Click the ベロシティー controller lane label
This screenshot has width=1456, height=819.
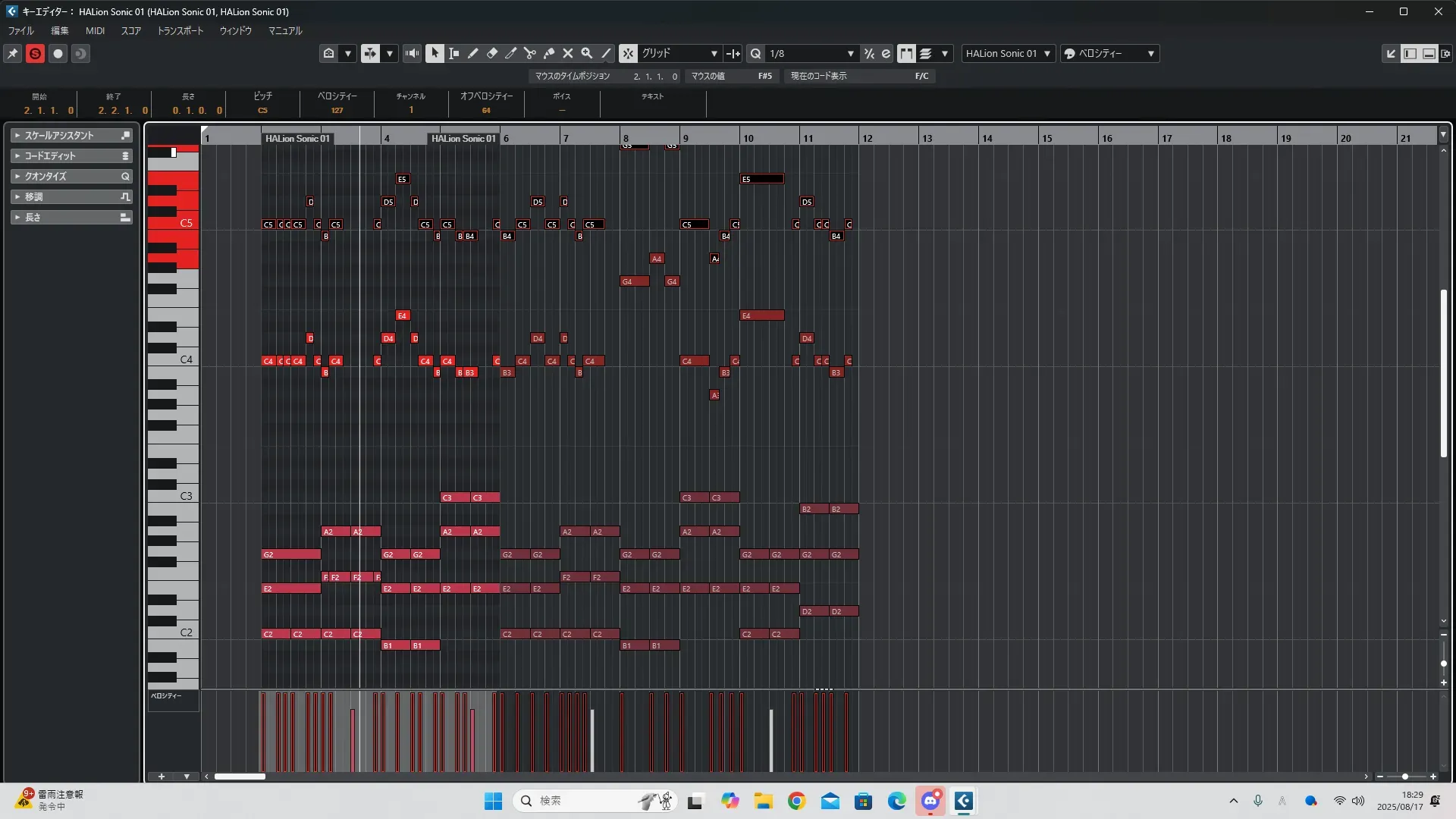click(x=166, y=695)
